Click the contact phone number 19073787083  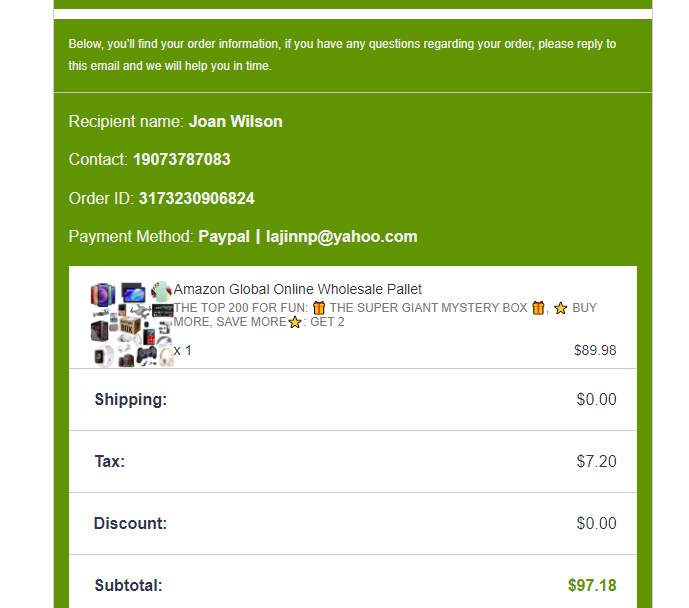point(181,159)
